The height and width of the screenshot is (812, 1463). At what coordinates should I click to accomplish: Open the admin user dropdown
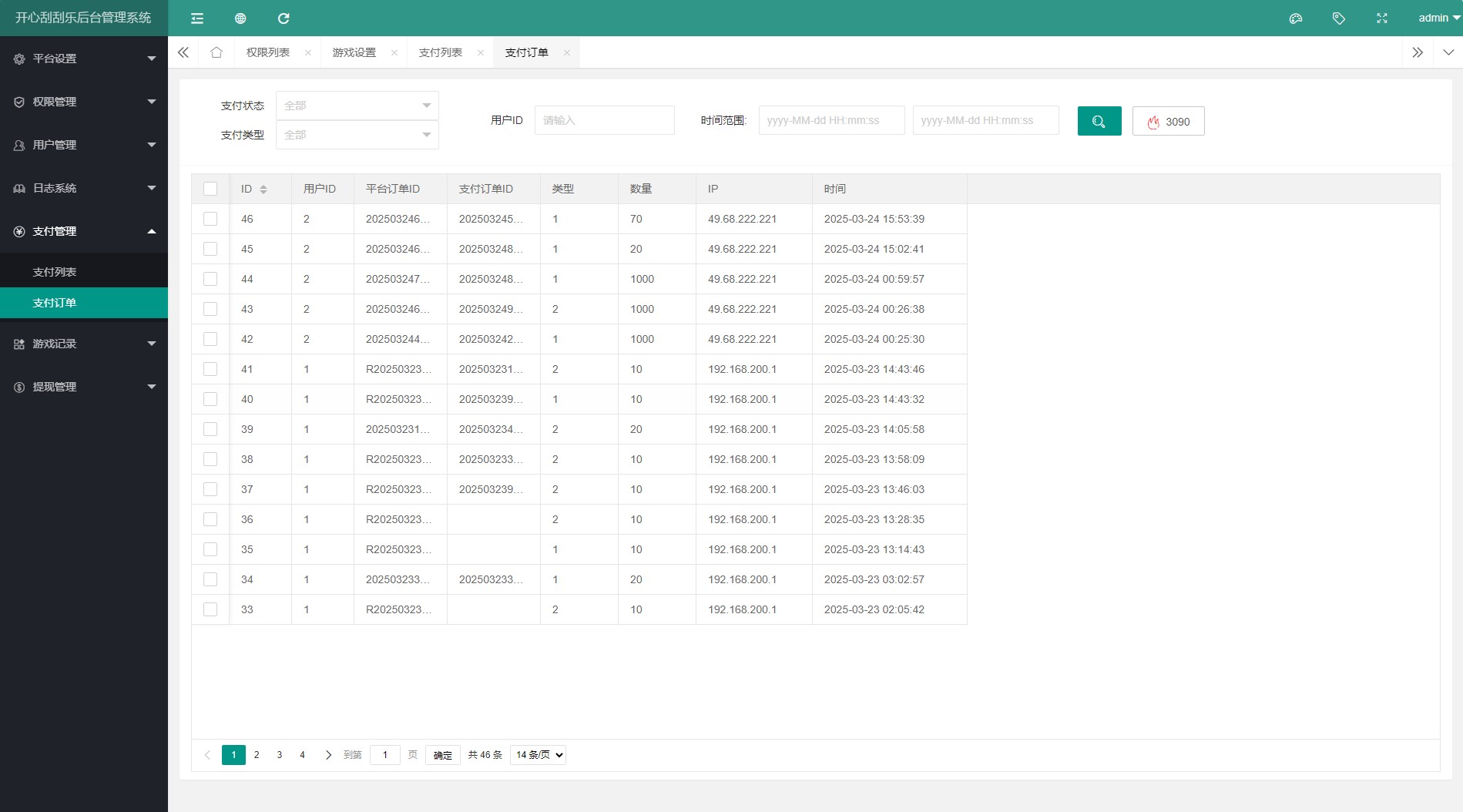[1439, 18]
